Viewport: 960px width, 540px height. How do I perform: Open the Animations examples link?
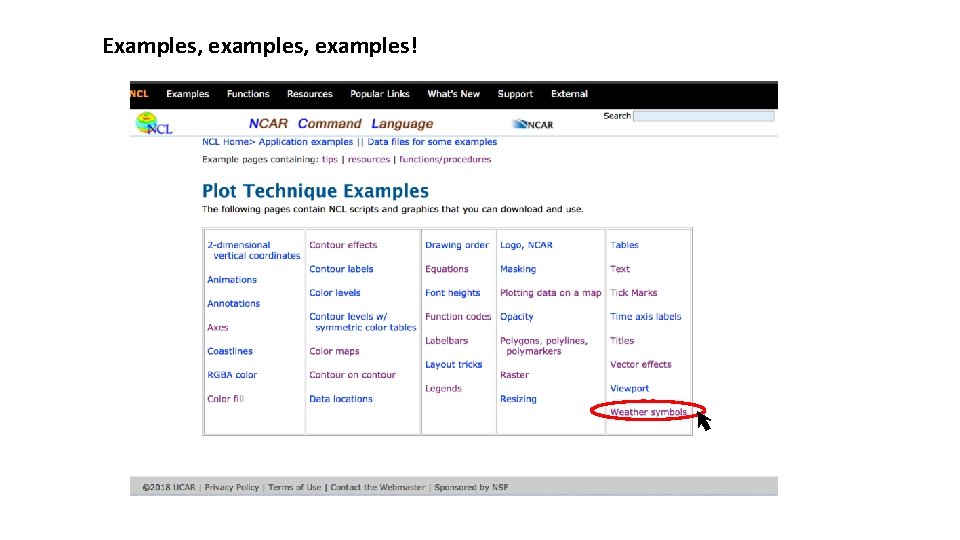pyautogui.click(x=232, y=279)
